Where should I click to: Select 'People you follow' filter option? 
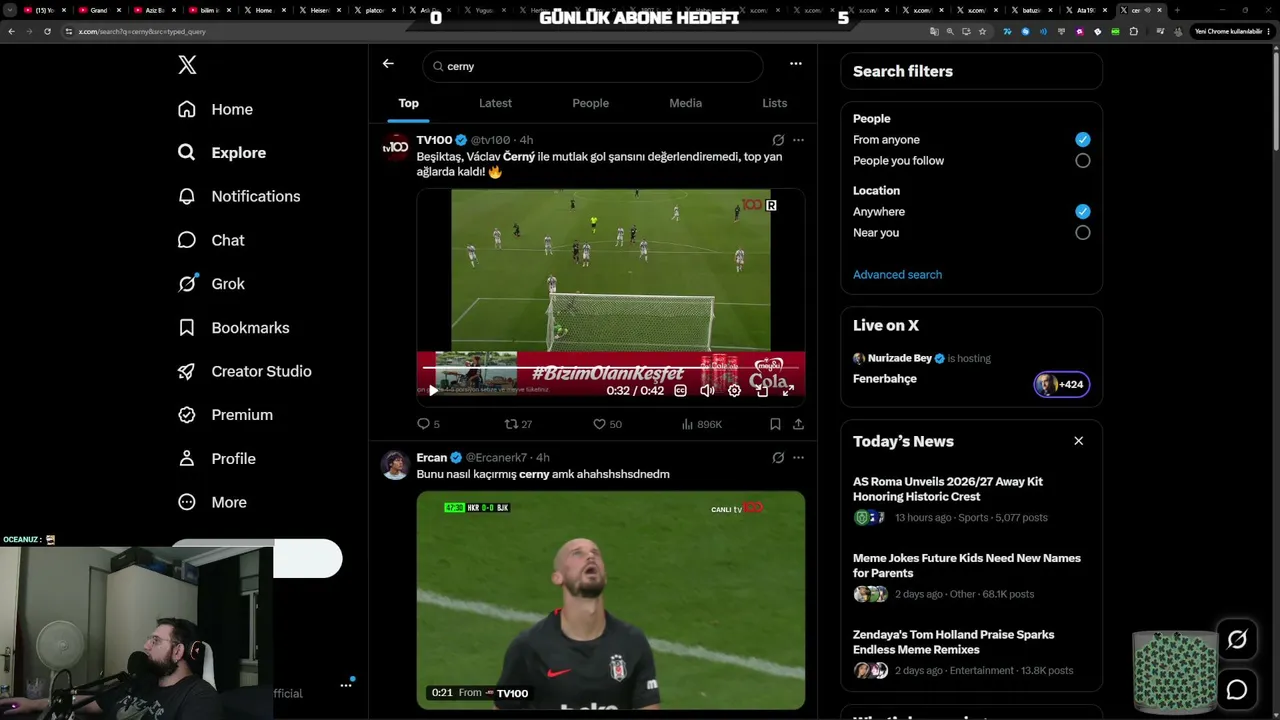pos(1083,161)
